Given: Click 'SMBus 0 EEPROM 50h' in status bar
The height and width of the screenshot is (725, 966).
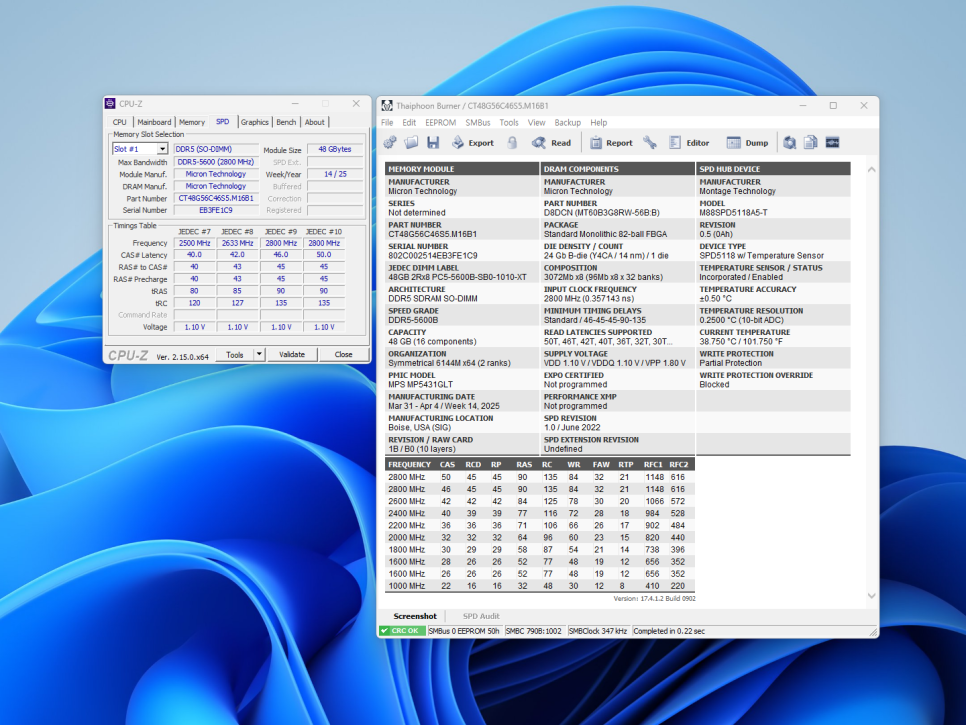Looking at the screenshot, I should coord(465,631).
